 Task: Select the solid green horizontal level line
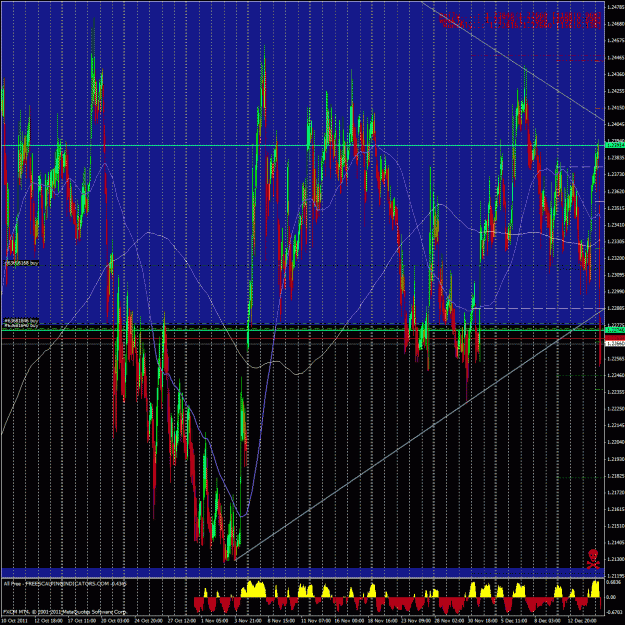pos(303,330)
